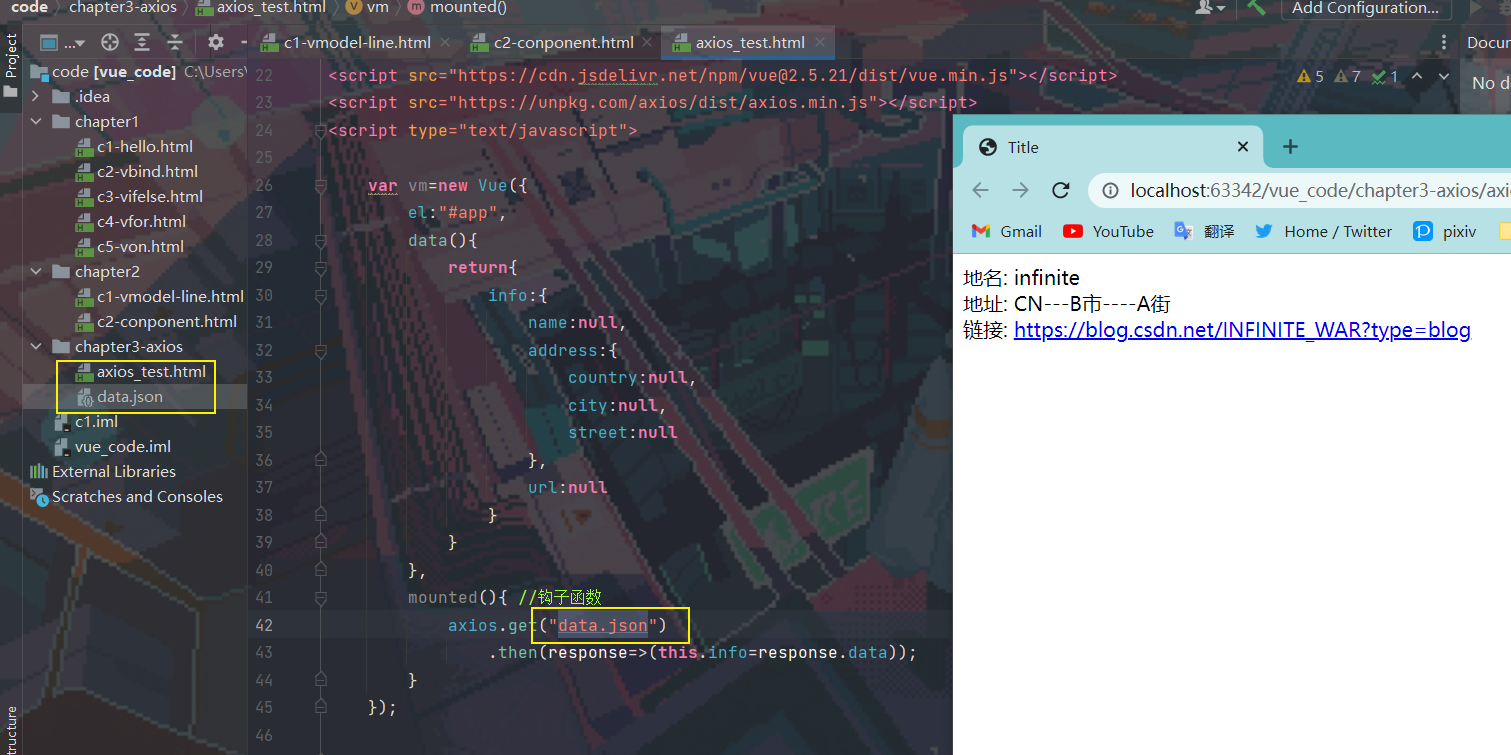Viewport: 1511px width, 755px height.
Task: Click the Collapse All icon in Project panel
Action: pyautogui.click(x=175, y=43)
